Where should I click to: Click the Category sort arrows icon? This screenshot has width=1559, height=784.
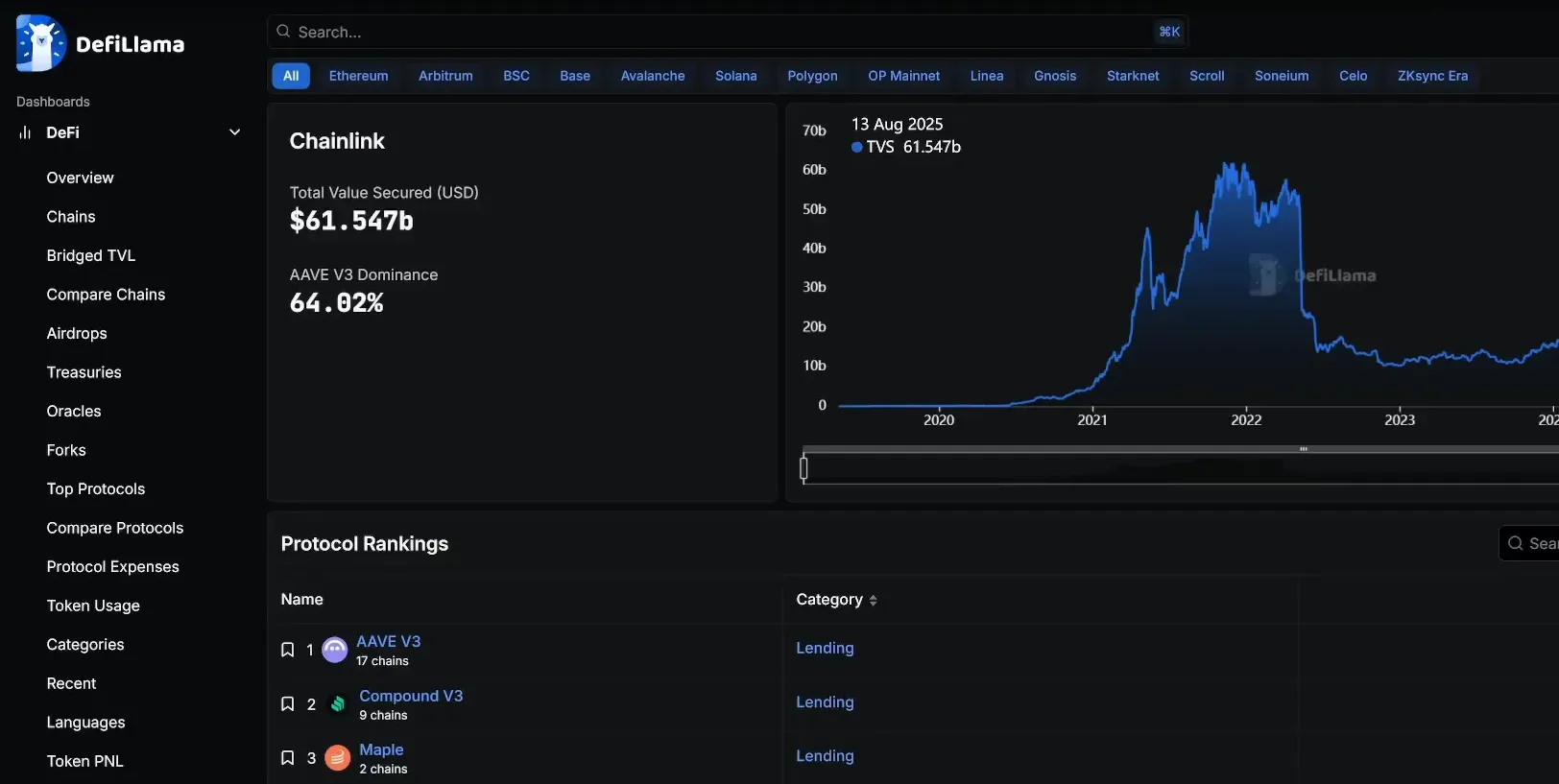tap(873, 601)
